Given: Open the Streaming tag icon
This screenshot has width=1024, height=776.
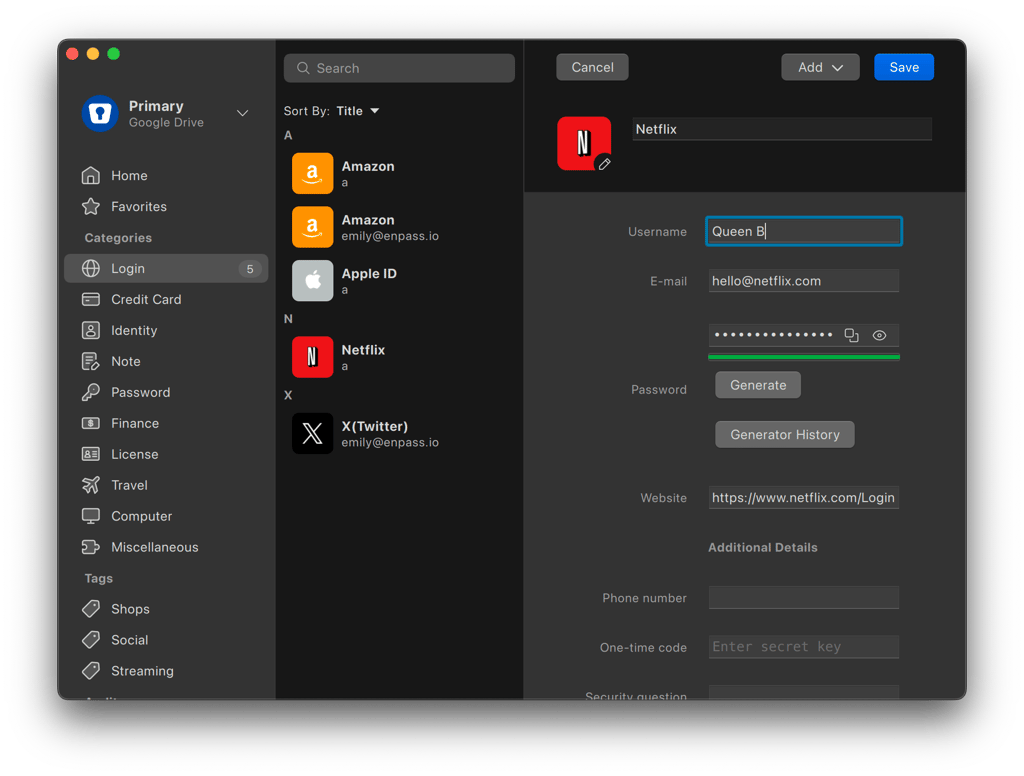Looking at the screenshot, I should click(91, 671).
